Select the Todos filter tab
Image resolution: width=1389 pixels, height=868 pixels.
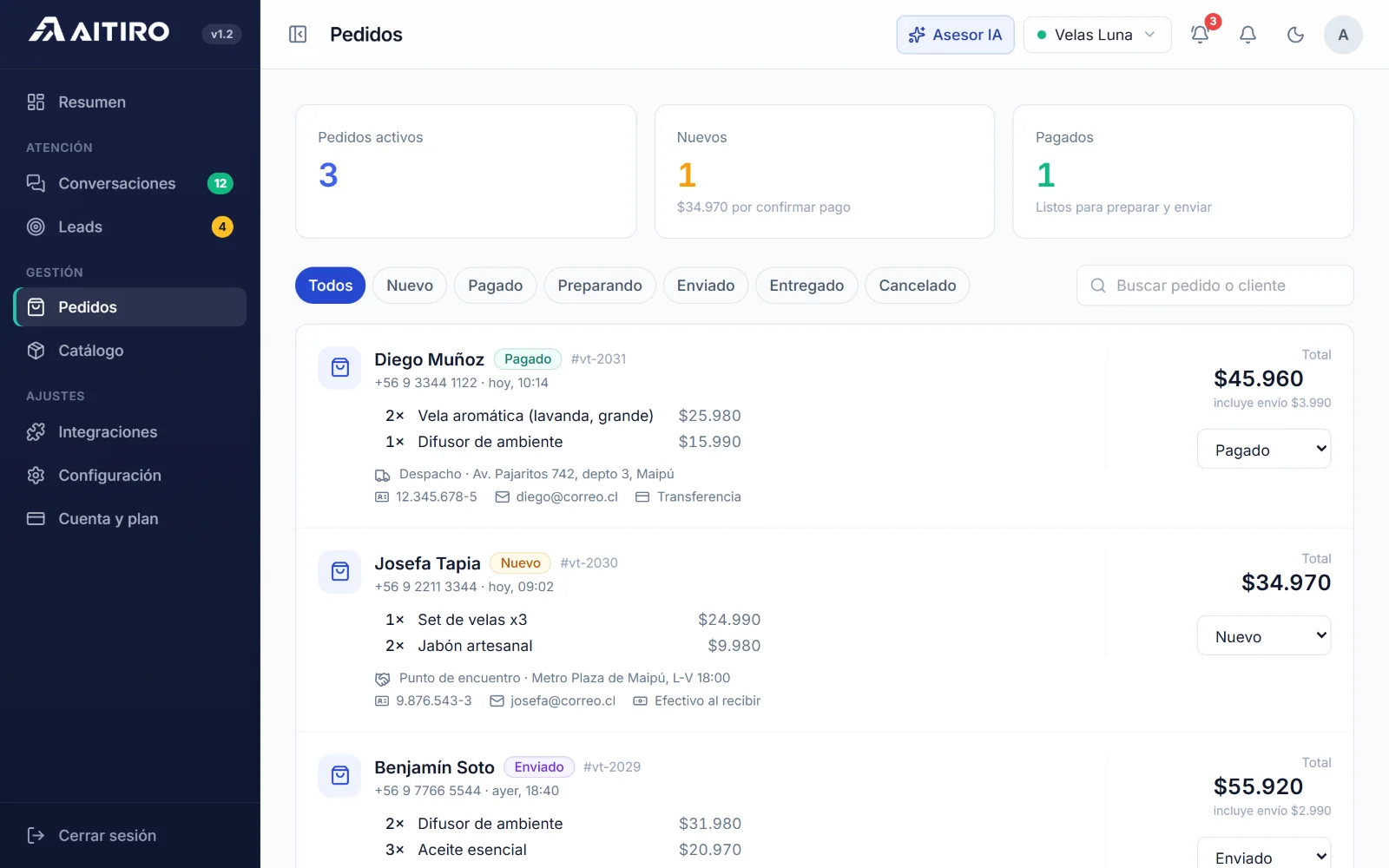[331, 286]
